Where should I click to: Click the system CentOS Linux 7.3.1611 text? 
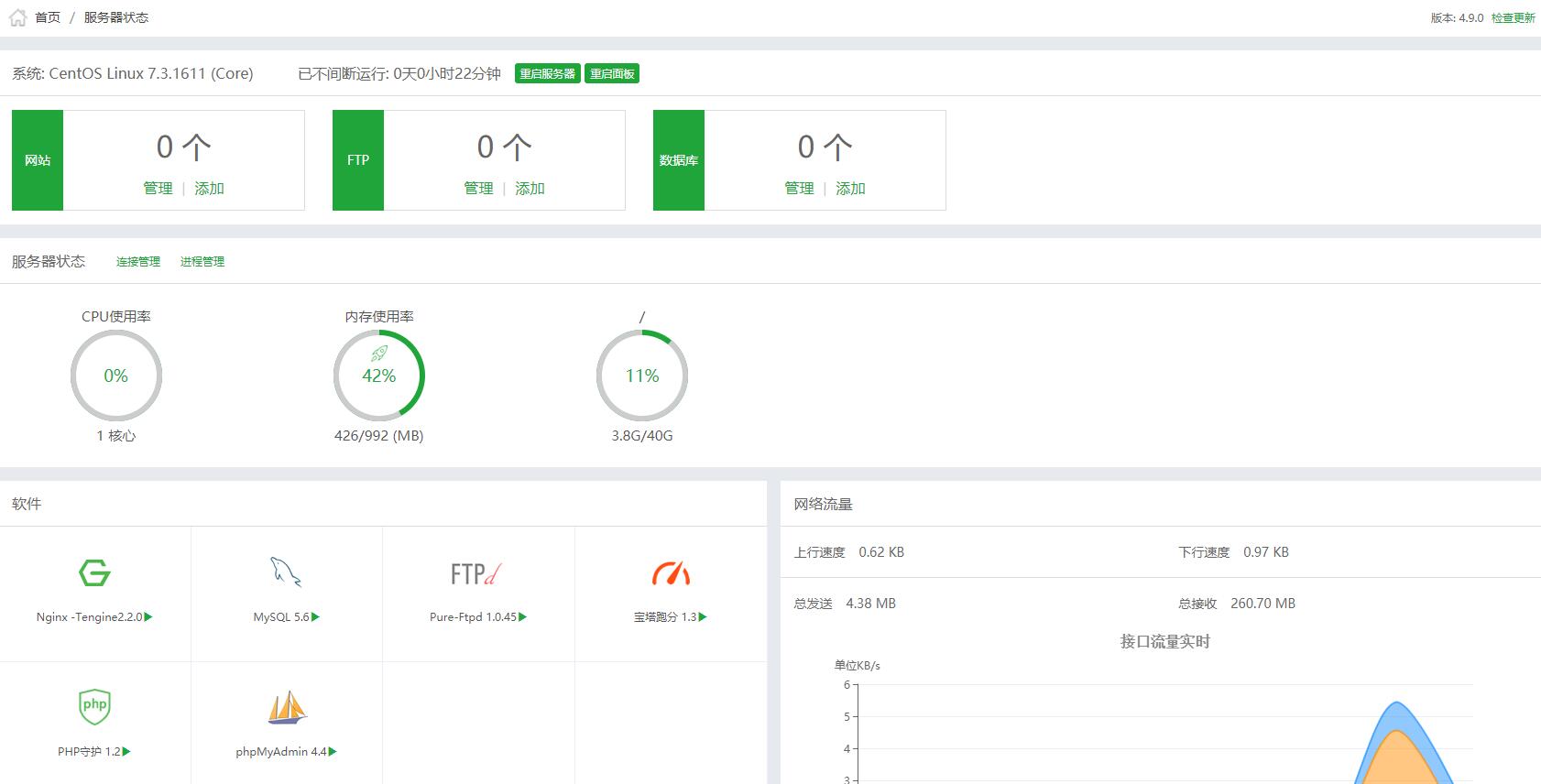click(133, 74)
